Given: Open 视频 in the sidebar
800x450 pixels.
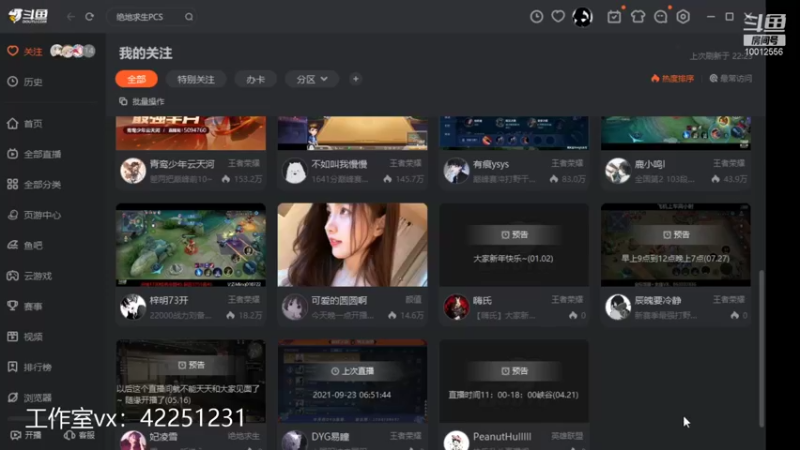Looking at the screenshot, I should pos(24,336).
